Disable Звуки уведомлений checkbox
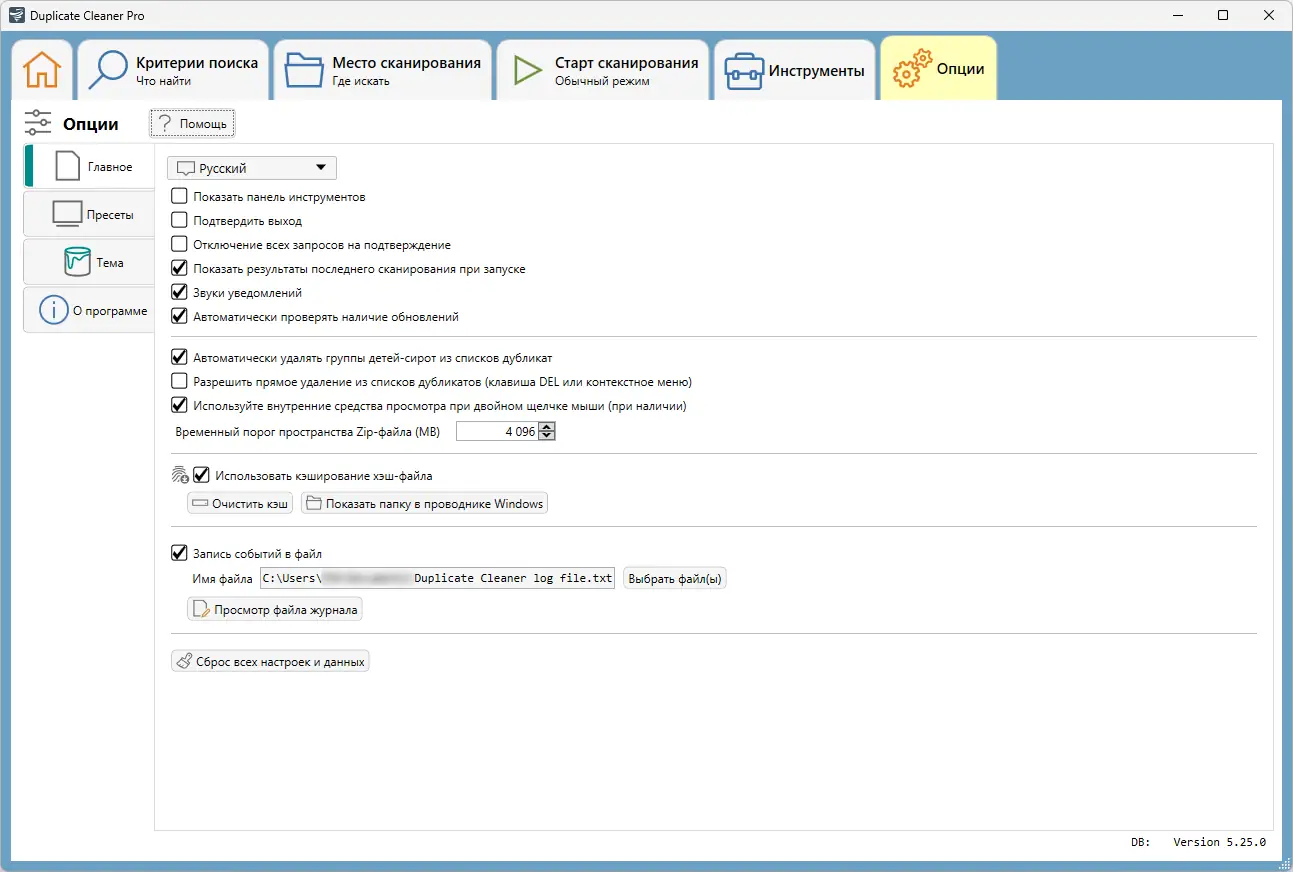1293x872 pixels. click(179, 292)
